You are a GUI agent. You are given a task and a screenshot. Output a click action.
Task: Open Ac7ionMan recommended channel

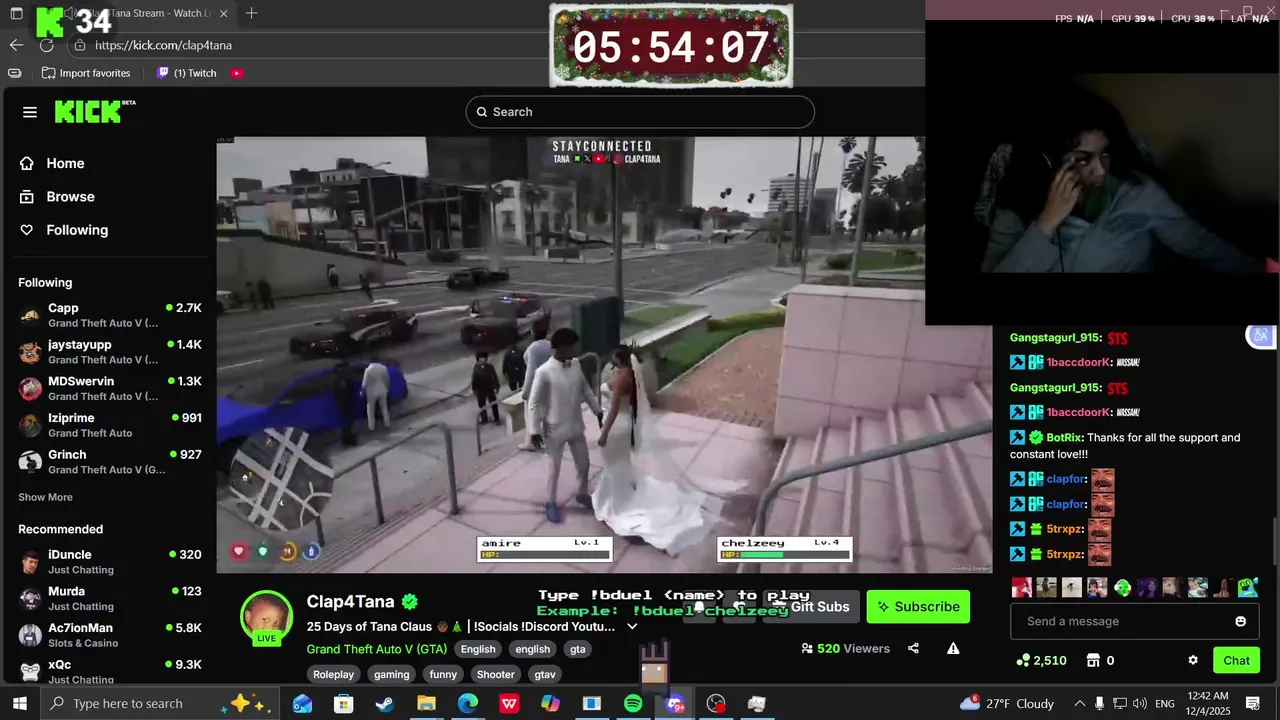coord(110,635)
